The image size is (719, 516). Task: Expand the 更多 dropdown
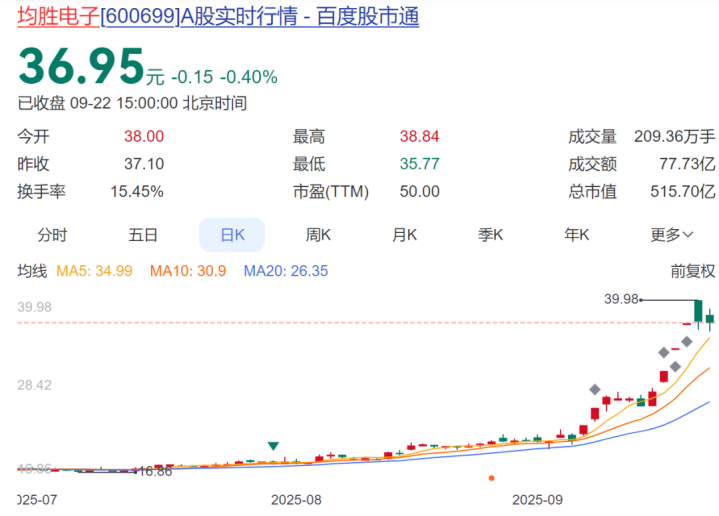tap(671, 235)
